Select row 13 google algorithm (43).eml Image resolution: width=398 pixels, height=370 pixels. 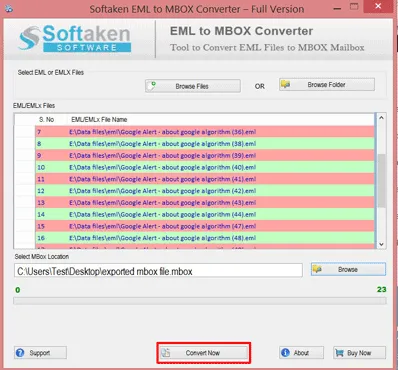(x=205, y=203)
